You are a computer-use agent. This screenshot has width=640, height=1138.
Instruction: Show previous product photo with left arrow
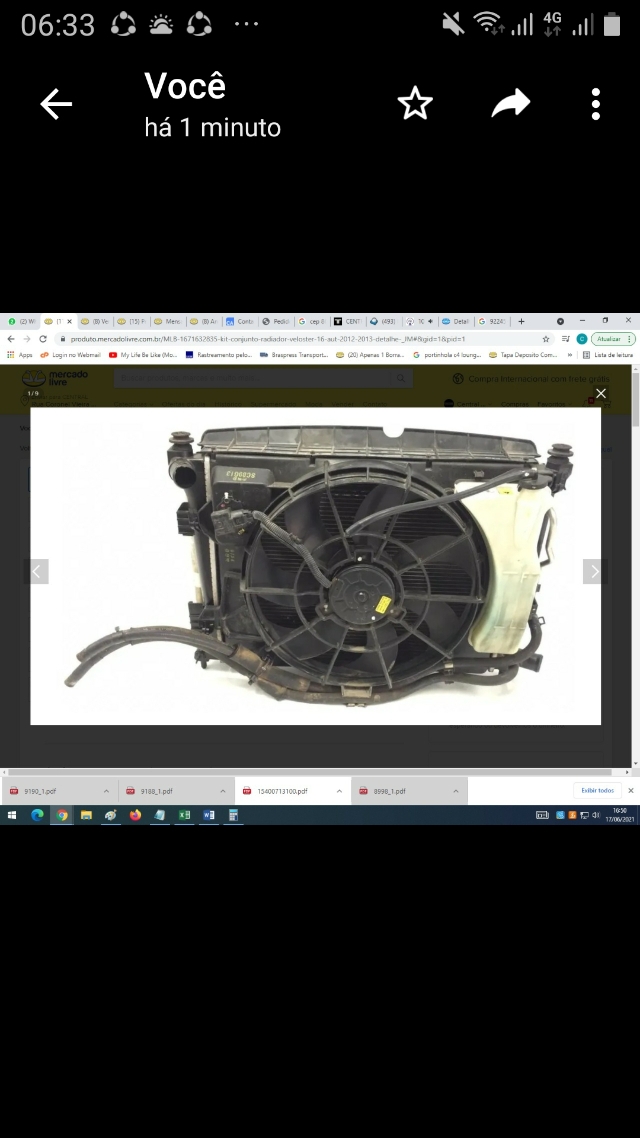[37, 572]
